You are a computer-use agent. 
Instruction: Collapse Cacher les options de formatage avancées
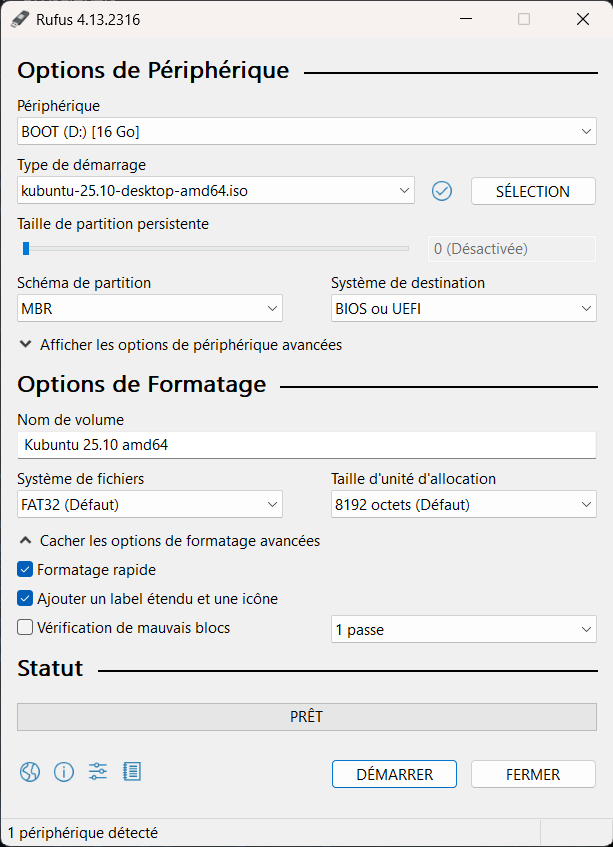click(x=169, y=541)
